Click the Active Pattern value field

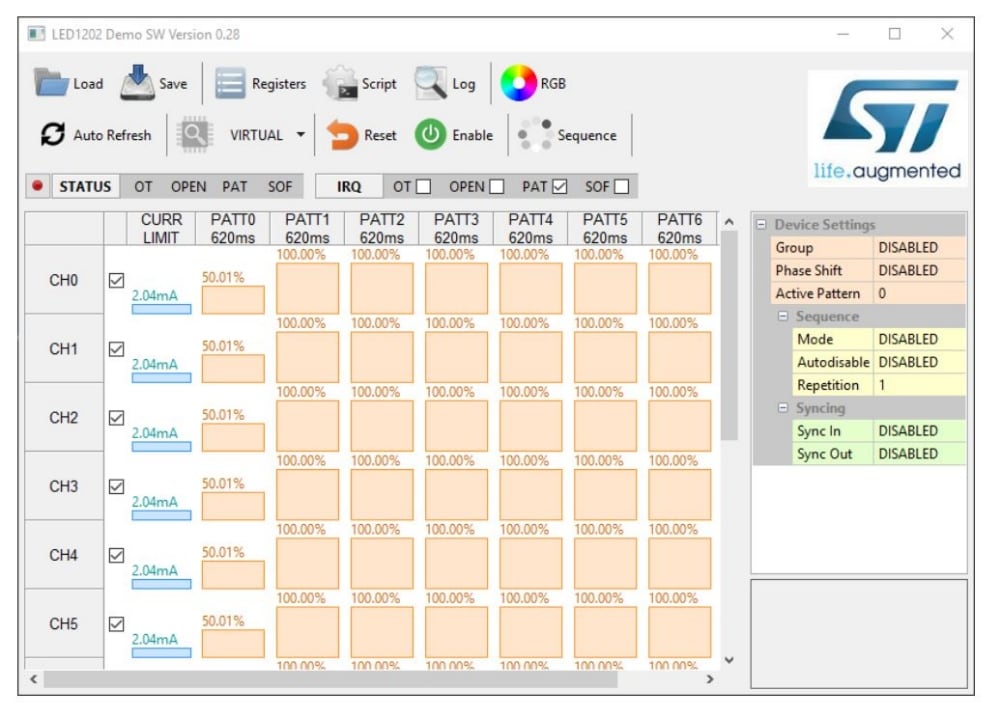pos(919,294)
